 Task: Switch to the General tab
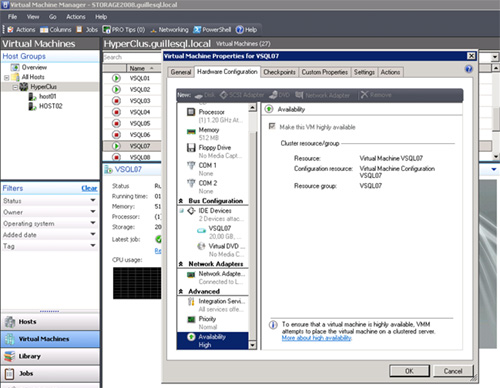pyautogui.click(x=181, y=72)
